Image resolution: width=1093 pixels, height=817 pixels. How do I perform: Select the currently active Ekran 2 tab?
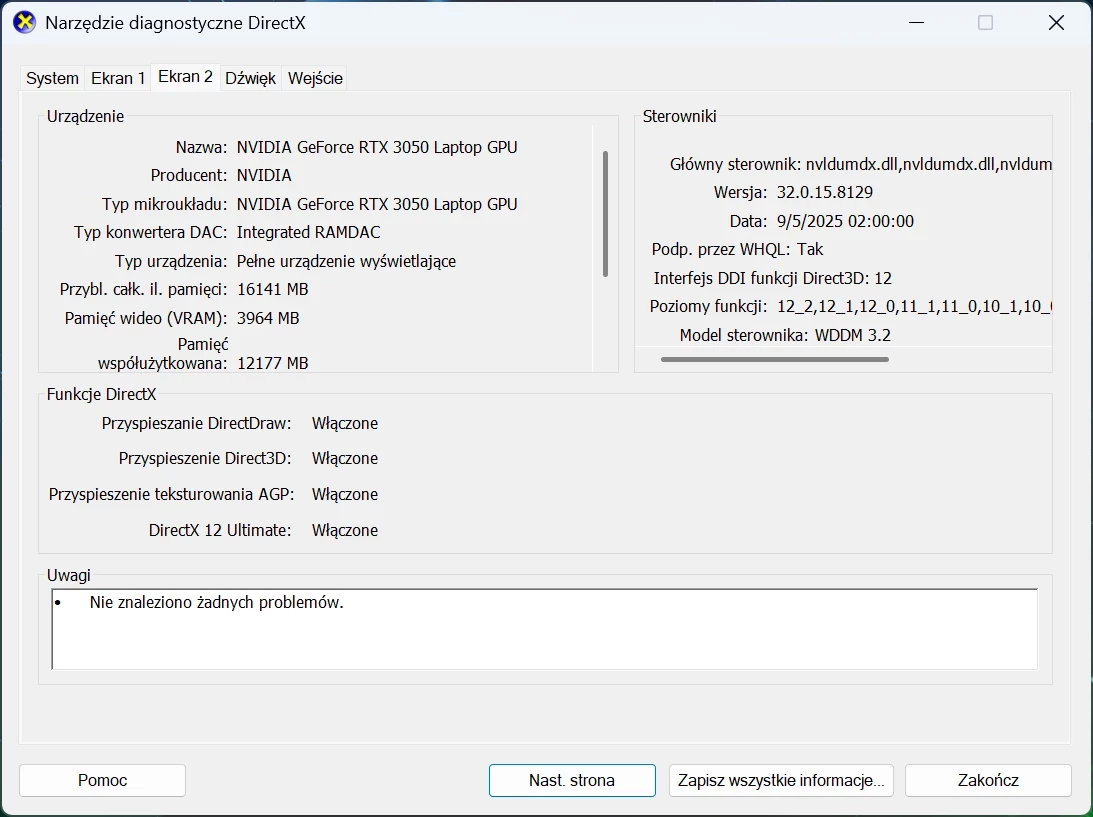point(184,76)
